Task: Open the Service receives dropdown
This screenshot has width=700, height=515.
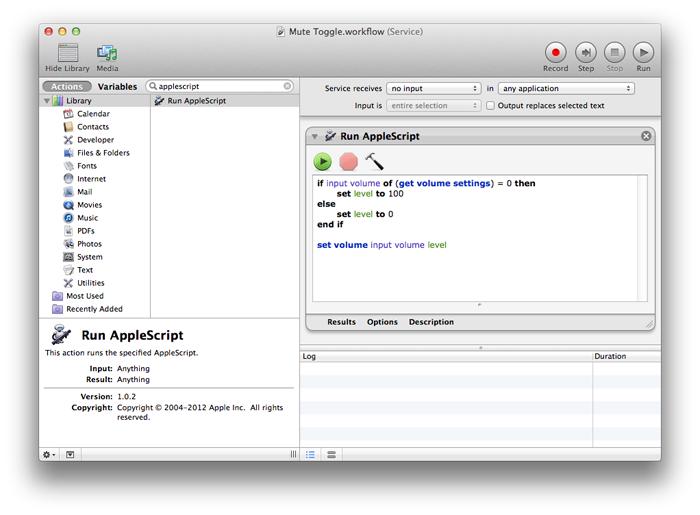Action: pyautogui.click(x=433, y=88)
